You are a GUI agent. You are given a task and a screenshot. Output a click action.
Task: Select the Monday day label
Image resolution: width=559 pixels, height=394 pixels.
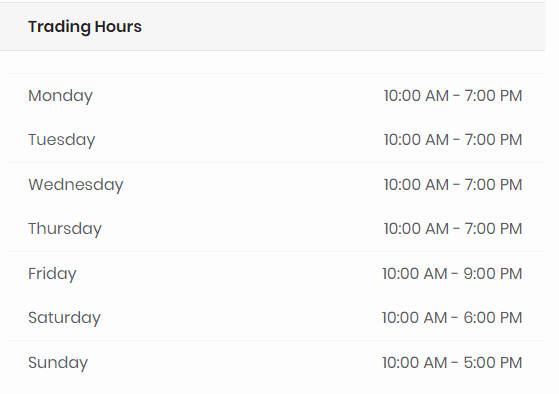click(60, 96)
